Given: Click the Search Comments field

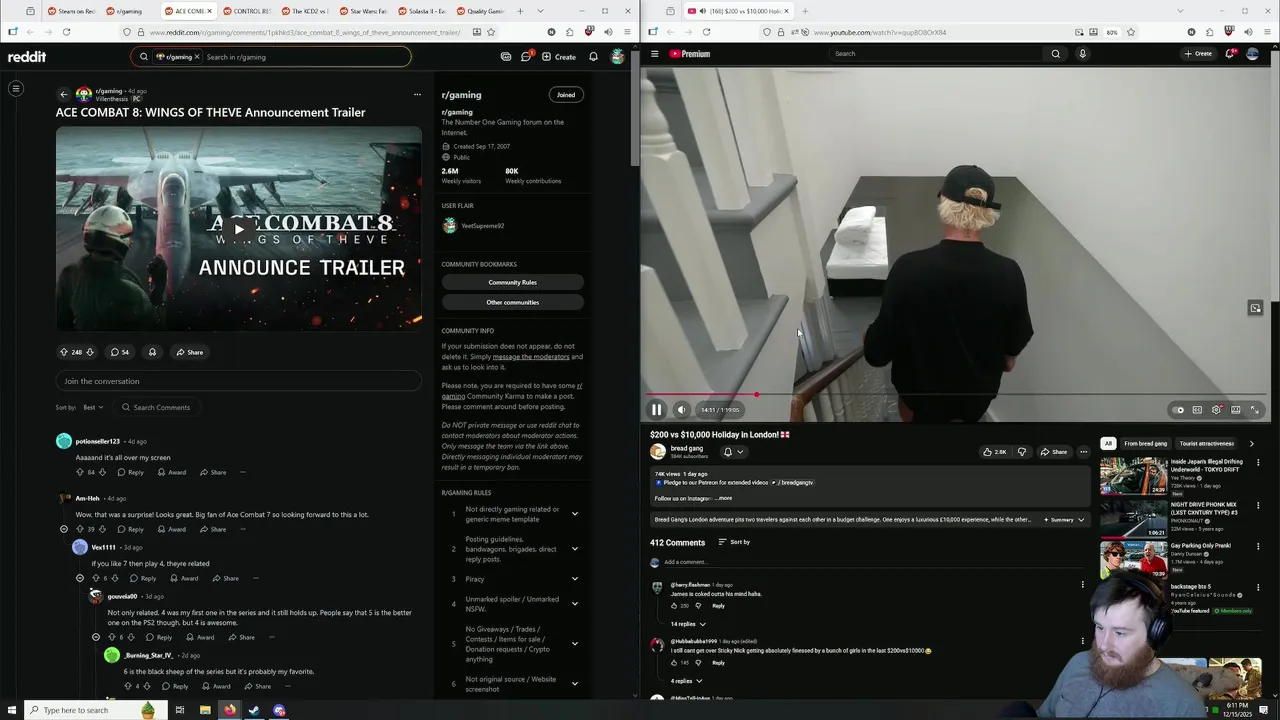Looking at the screenshot, I should (155, 407).
